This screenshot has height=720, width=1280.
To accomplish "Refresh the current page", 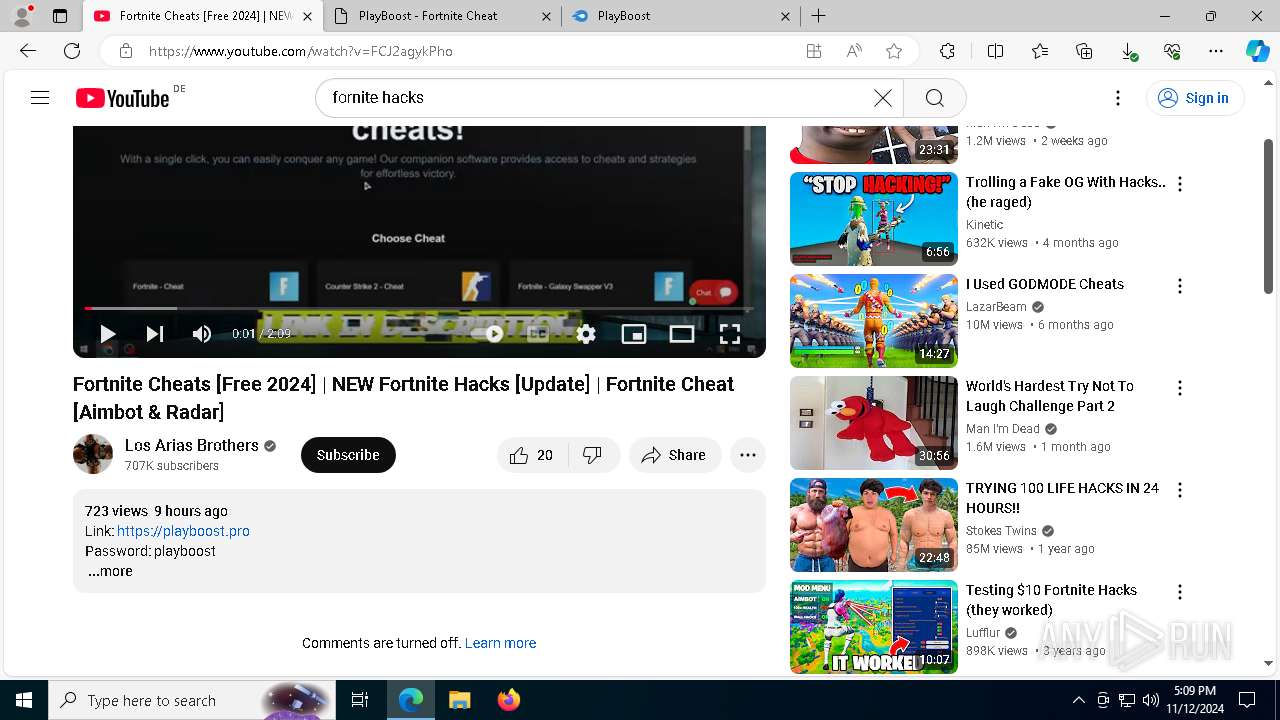I will [72, 51].
